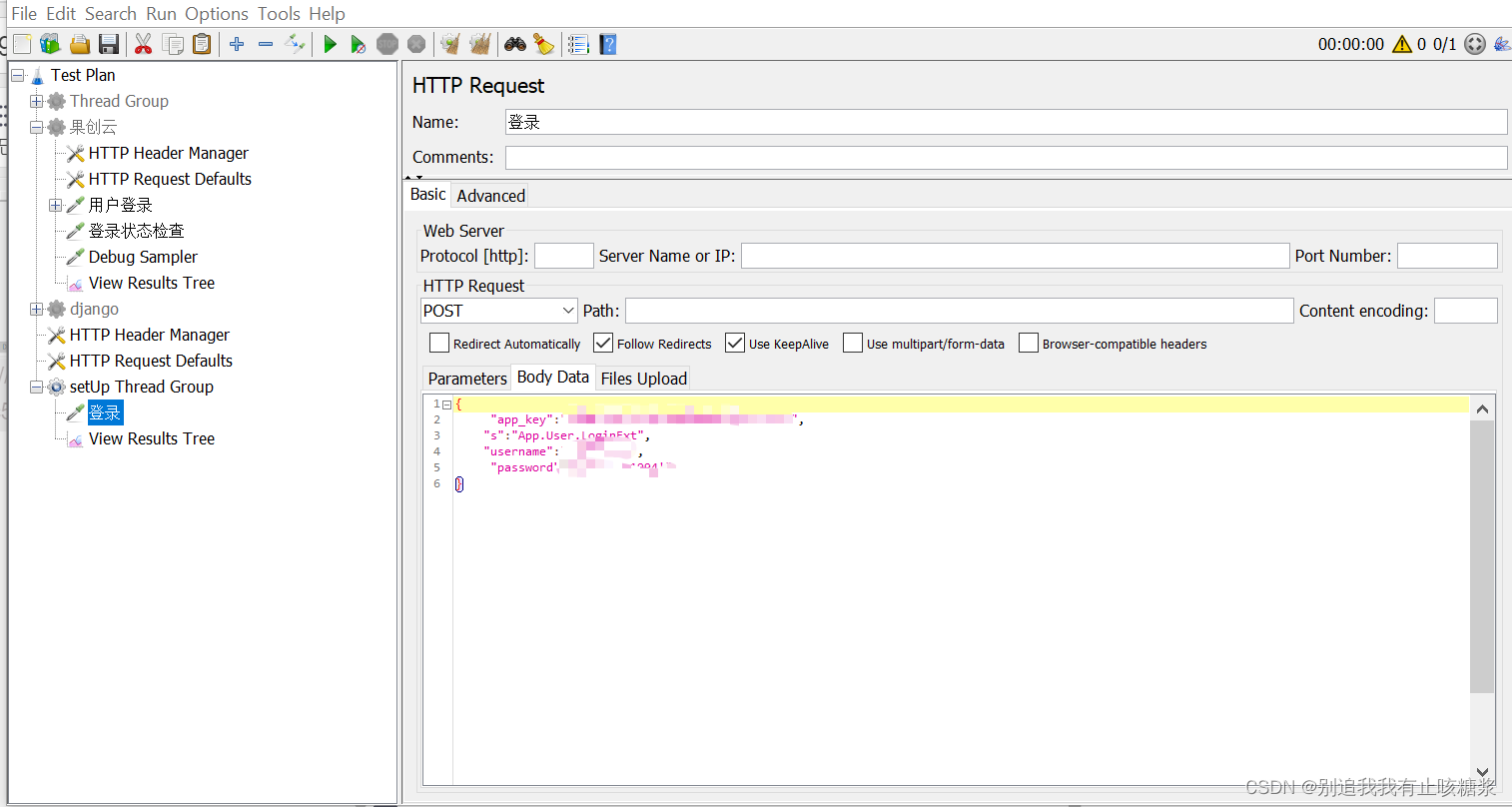
Task: Click the Content encoding field
Action: point(1465,311)
